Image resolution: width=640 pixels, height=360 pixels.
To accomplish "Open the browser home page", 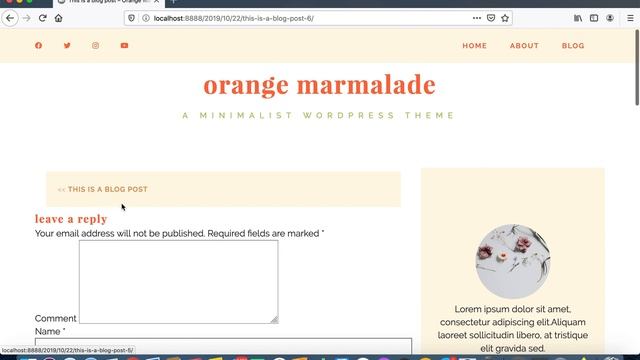I will 58,18.
